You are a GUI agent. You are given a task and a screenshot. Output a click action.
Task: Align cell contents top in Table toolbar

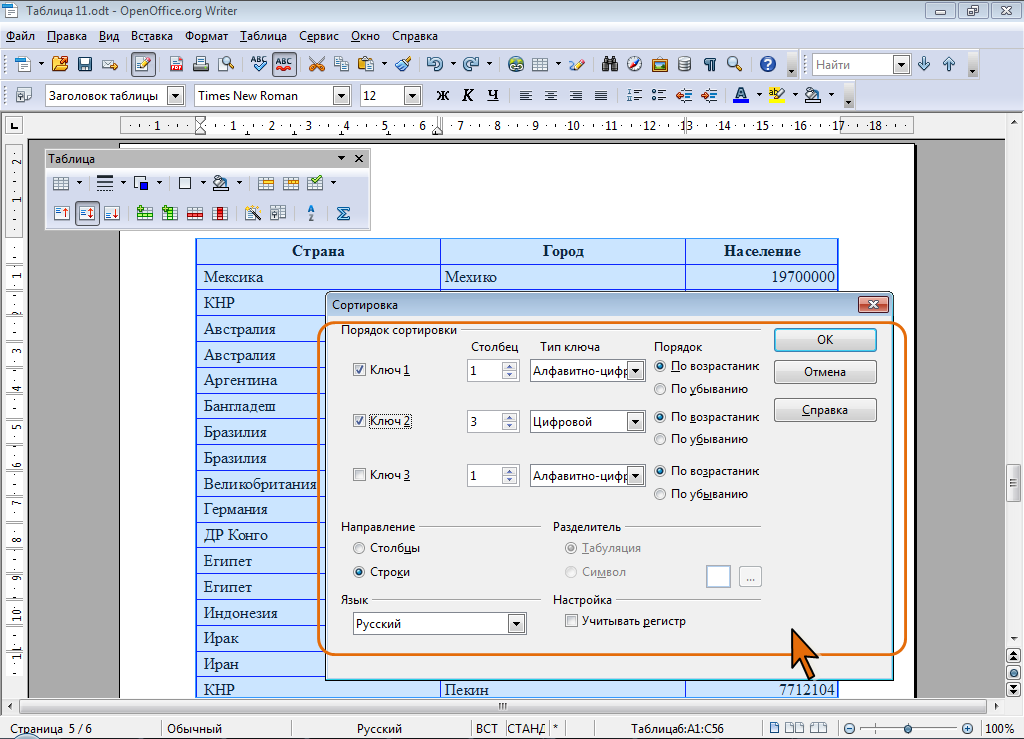tap(62, 213)
